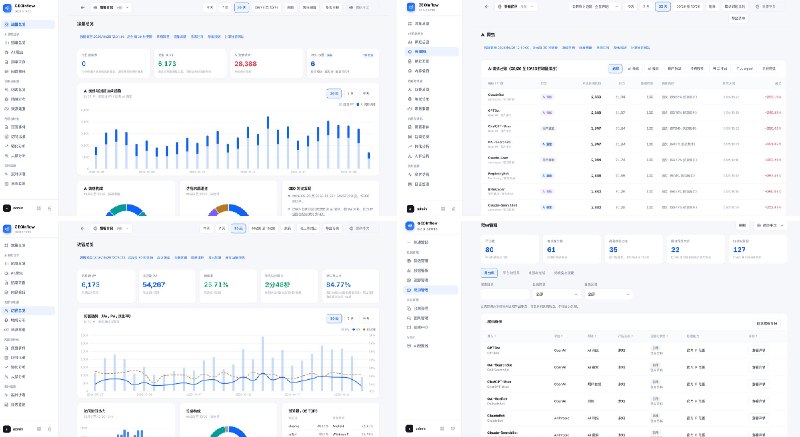Click the sidebar footer arrow icon in the 80/61/35 panel
This screenshot has height=437, width=800.
(x=453, y=428)
